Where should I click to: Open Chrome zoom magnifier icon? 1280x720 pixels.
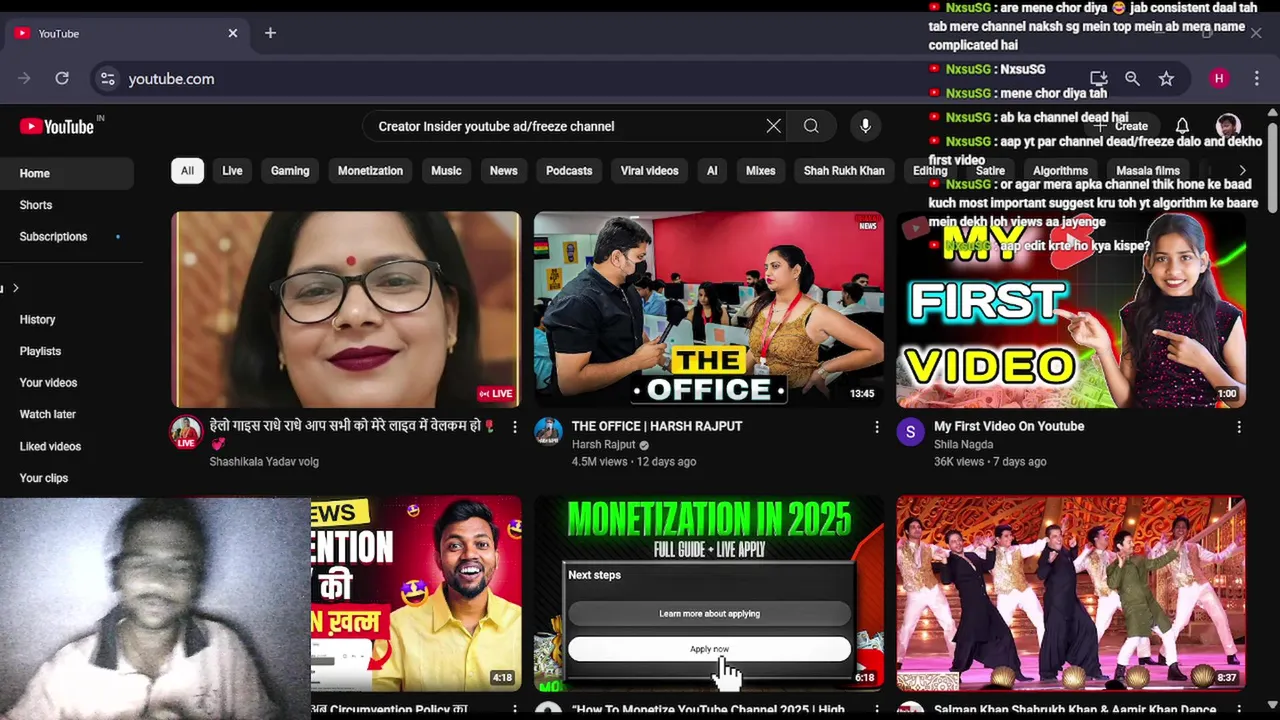[1132, 78]
